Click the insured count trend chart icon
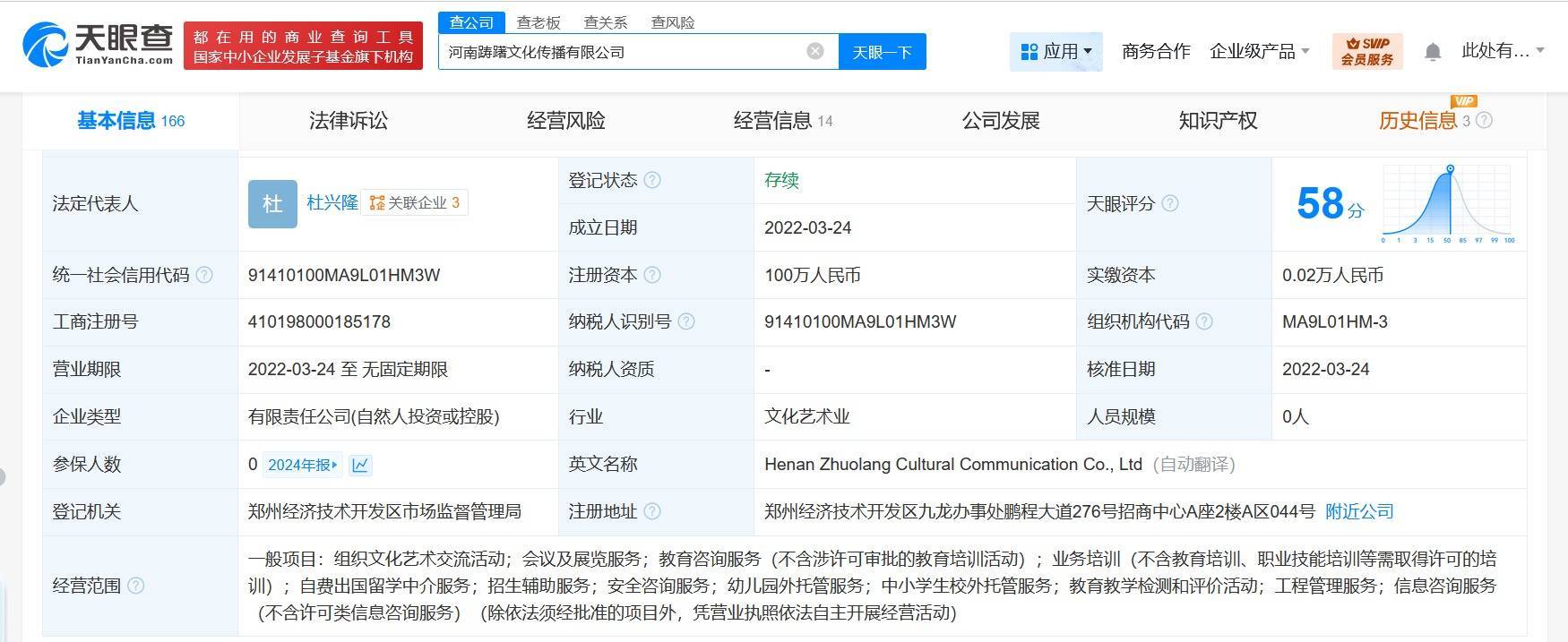 [360, 465]
